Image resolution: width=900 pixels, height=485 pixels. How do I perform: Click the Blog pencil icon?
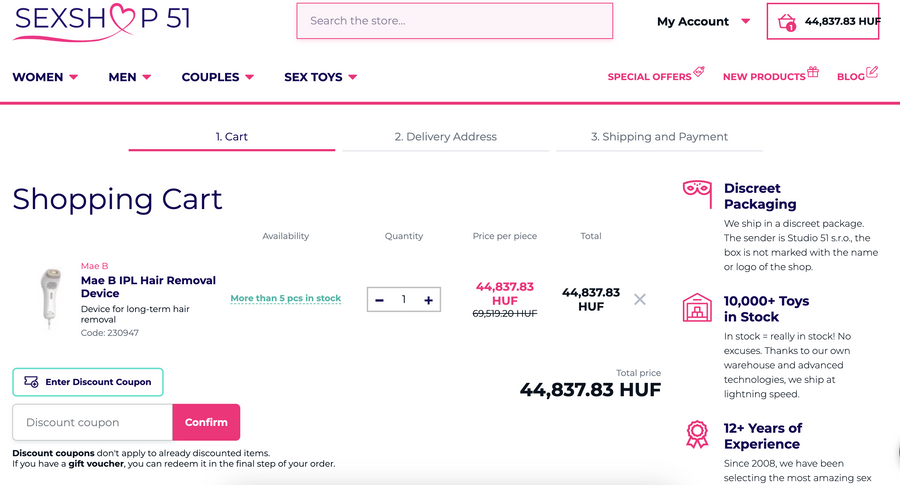[x=872, y=72]
